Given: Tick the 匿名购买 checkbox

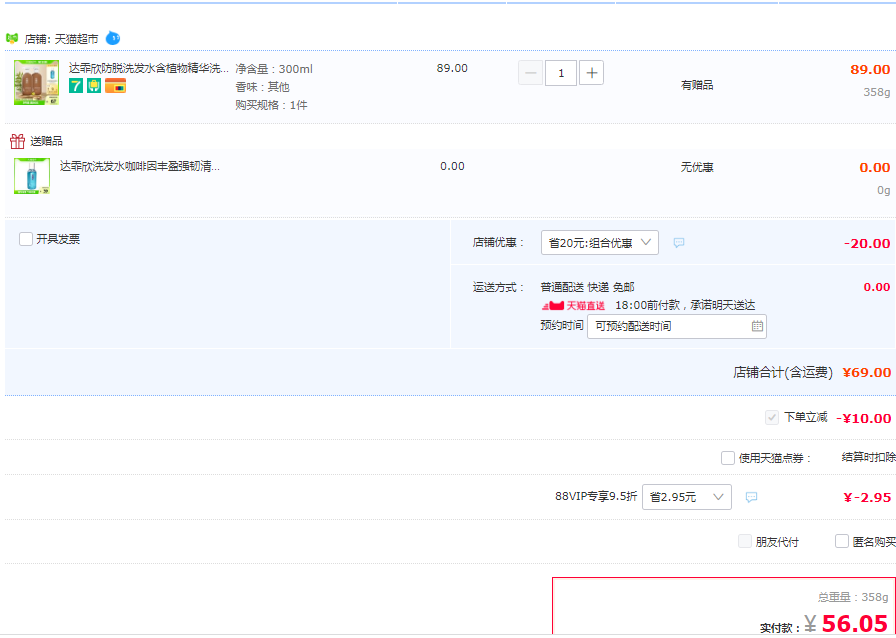Looking at the screenshot, I should tap(842, 541).
